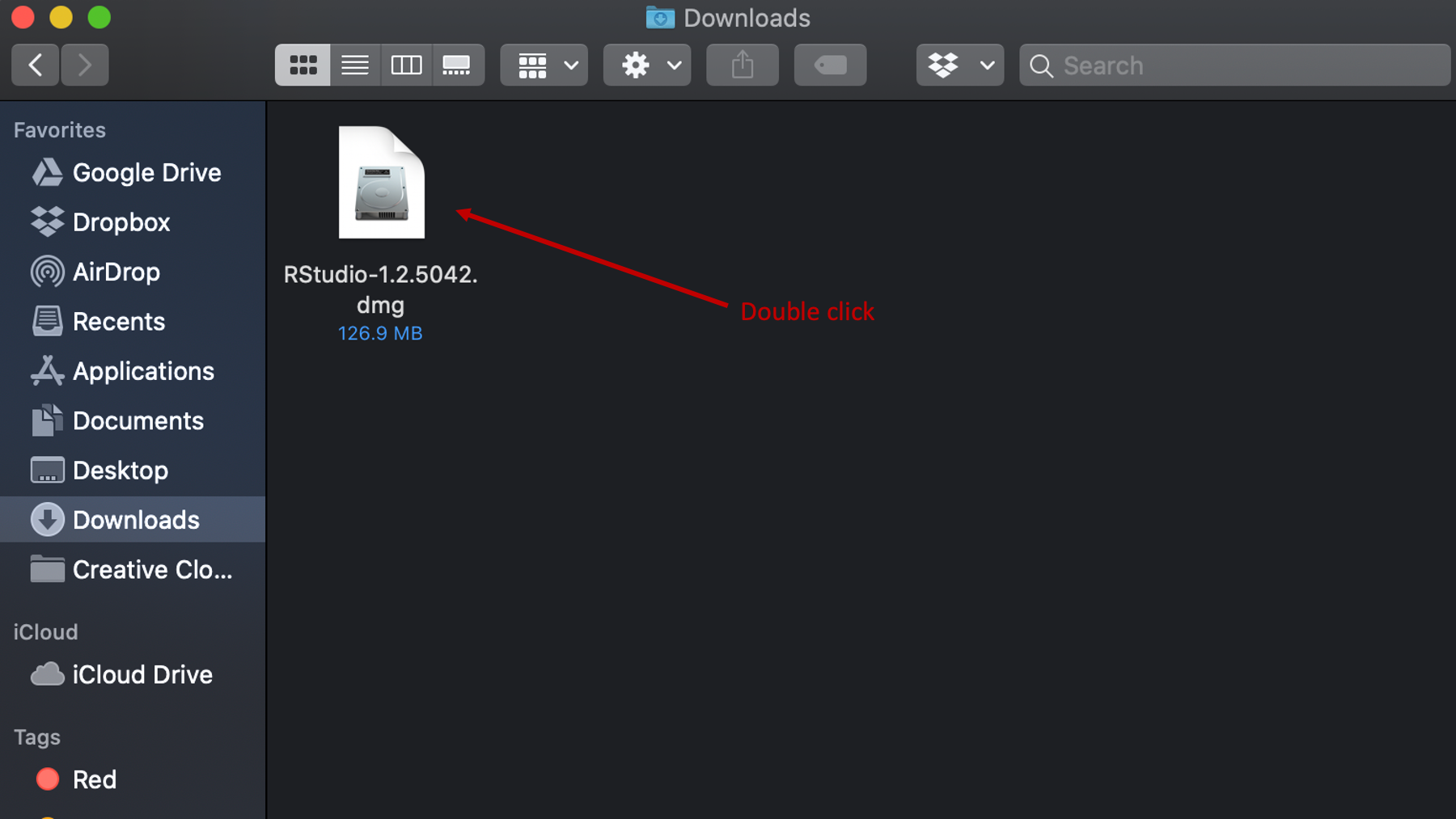Image resolution: width=1456 pixels, height=819 pixels.
Task: Switch to column view
Action: point(406,65)
